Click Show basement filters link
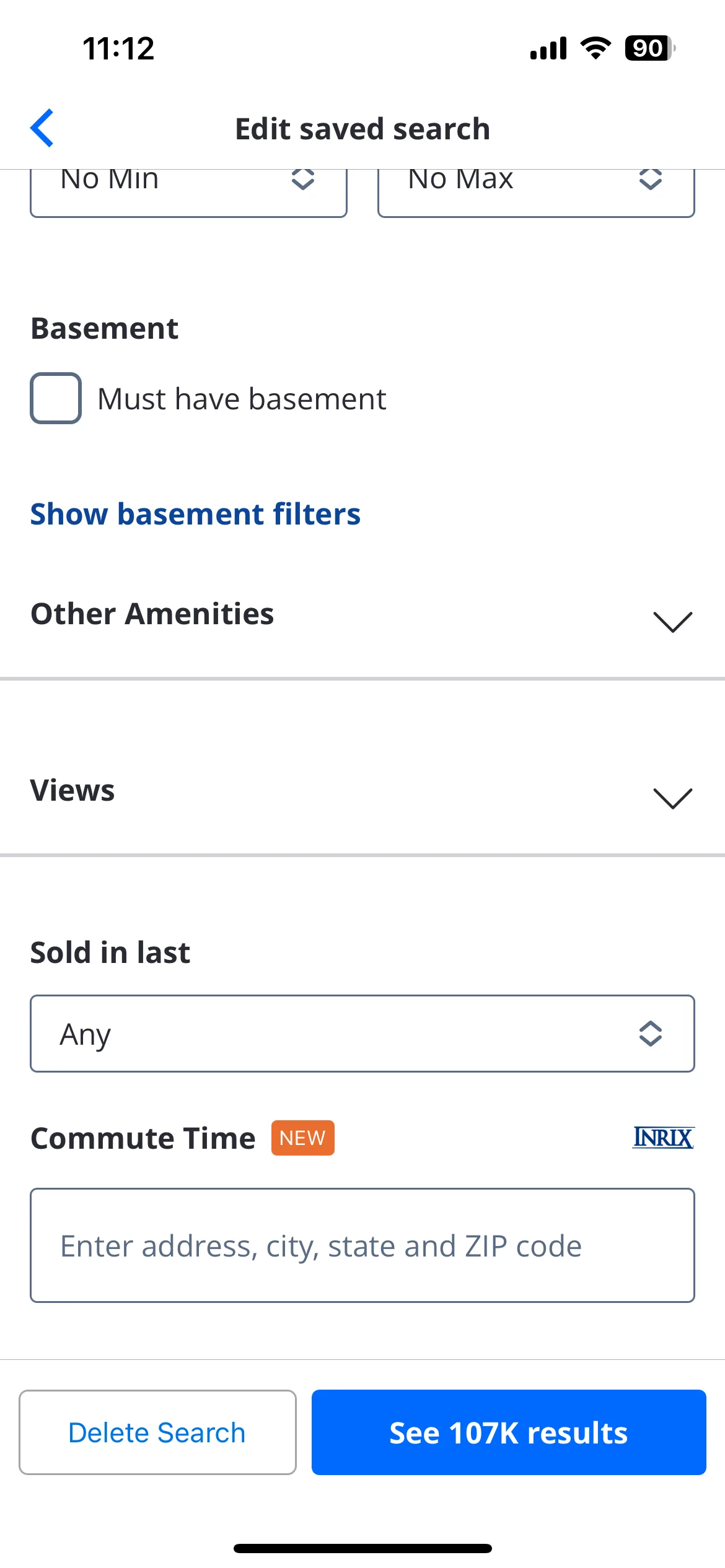Image resolution: width=725 pixels, height=1568 pixels. (x=195, y=514)
